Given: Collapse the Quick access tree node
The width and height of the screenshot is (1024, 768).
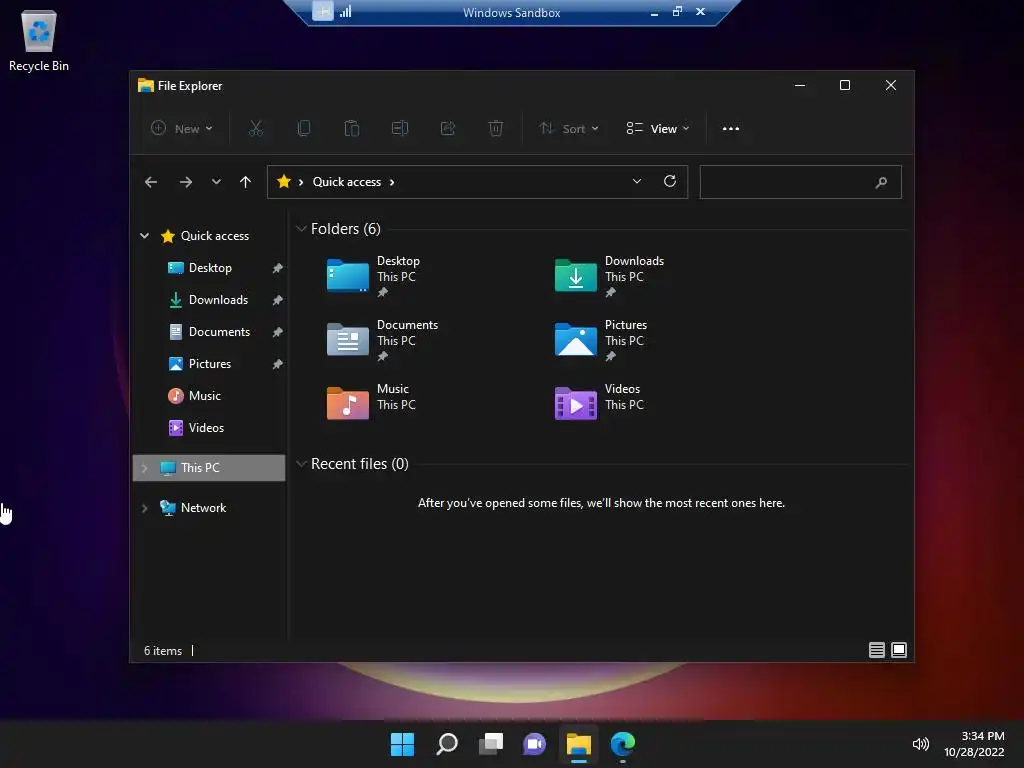Looking at the screenshot, I should point(144,236).
